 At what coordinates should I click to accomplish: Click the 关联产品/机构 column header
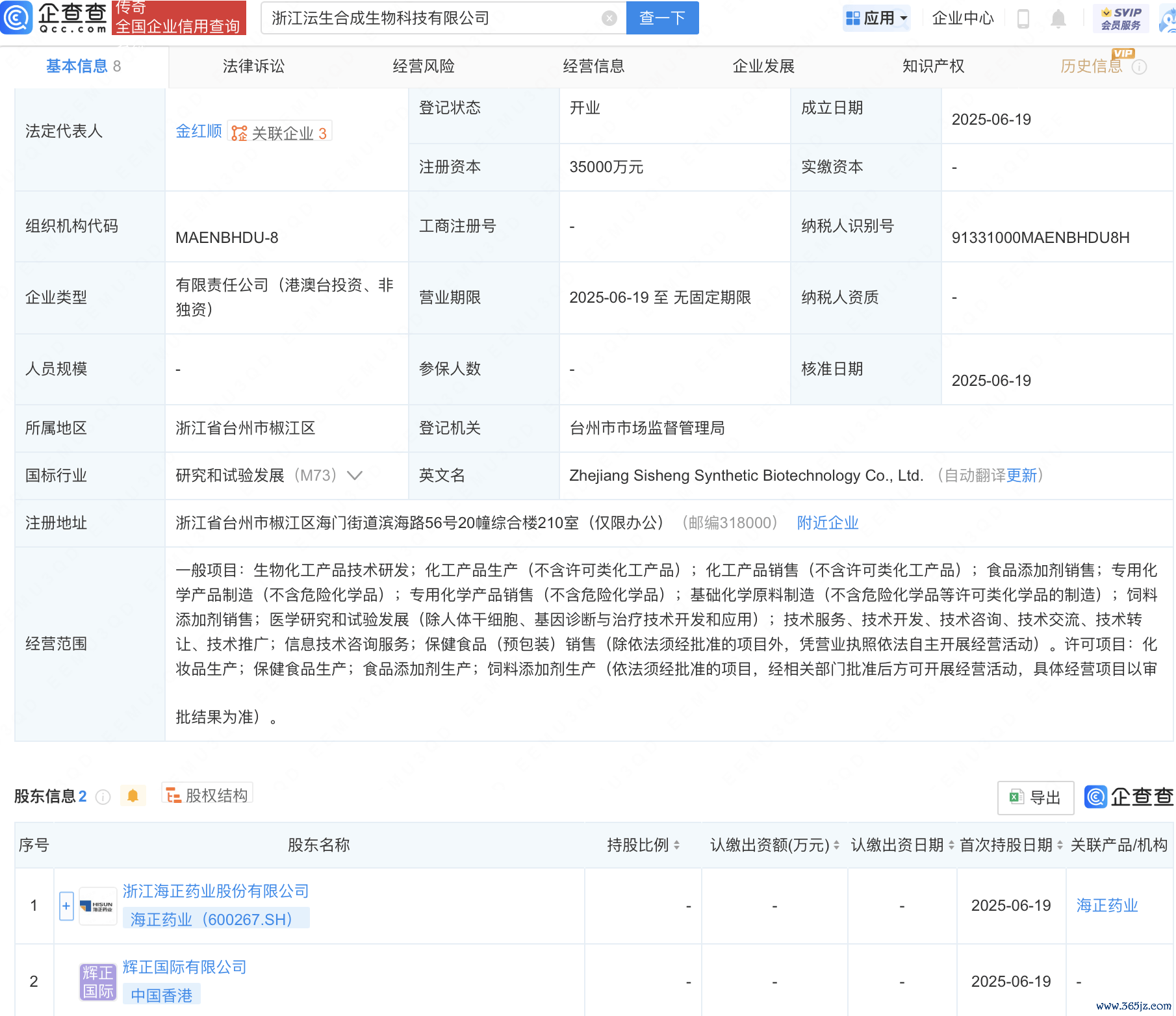1119,845
